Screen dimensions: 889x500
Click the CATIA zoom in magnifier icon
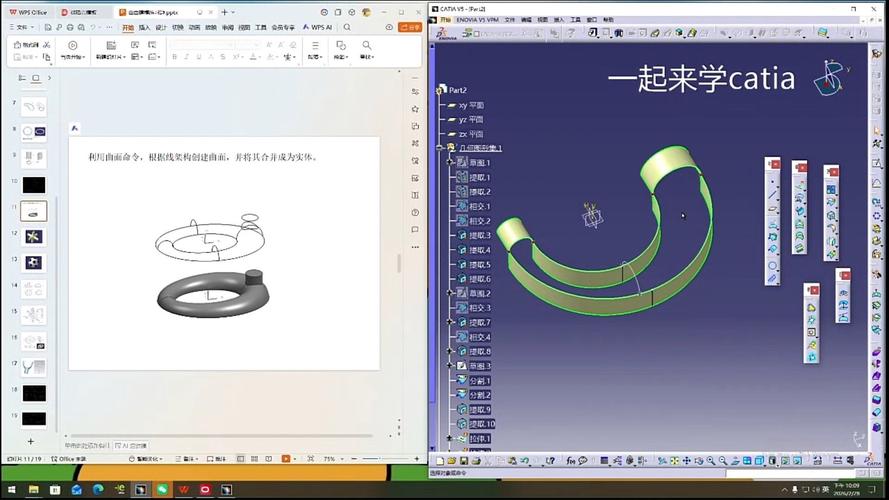pos(711,461)
